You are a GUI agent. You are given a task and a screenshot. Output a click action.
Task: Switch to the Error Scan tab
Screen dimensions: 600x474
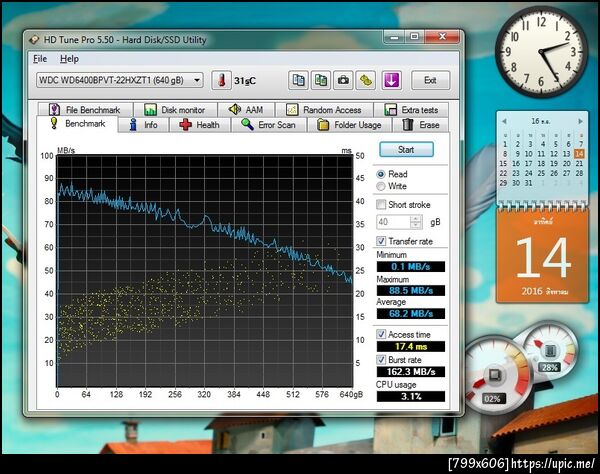click(x=269, y=125)
